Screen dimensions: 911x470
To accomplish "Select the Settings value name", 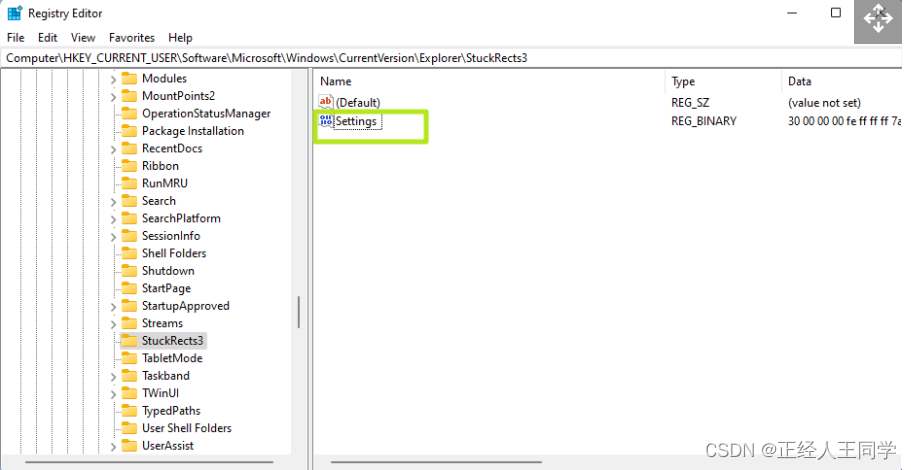I will pyautogui.click(x=356, y=121).
